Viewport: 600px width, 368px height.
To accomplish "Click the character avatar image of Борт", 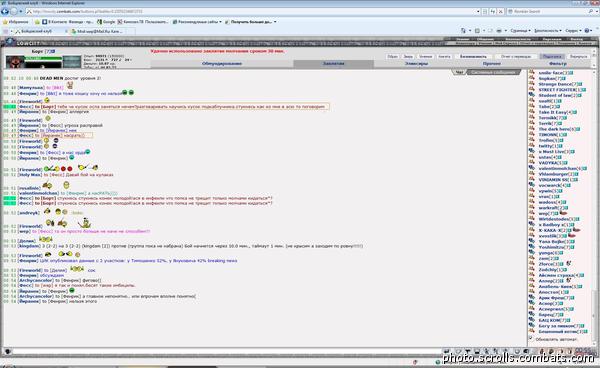I will pos(15,62).
